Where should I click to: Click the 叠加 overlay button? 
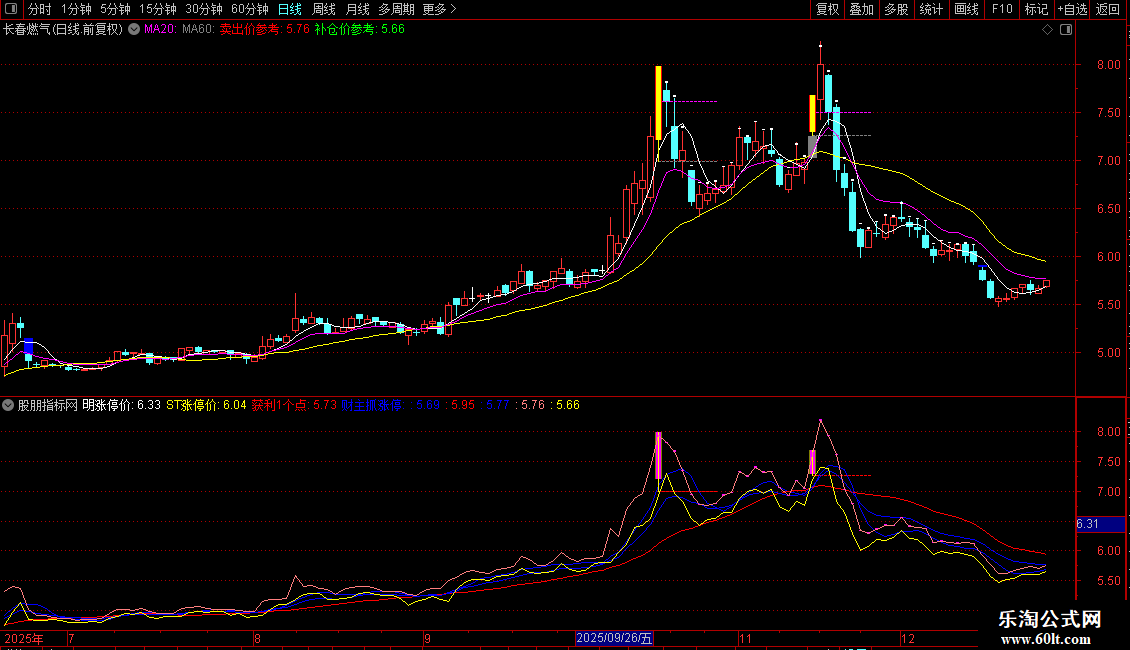pyautogui.click(x=861, y=9)
